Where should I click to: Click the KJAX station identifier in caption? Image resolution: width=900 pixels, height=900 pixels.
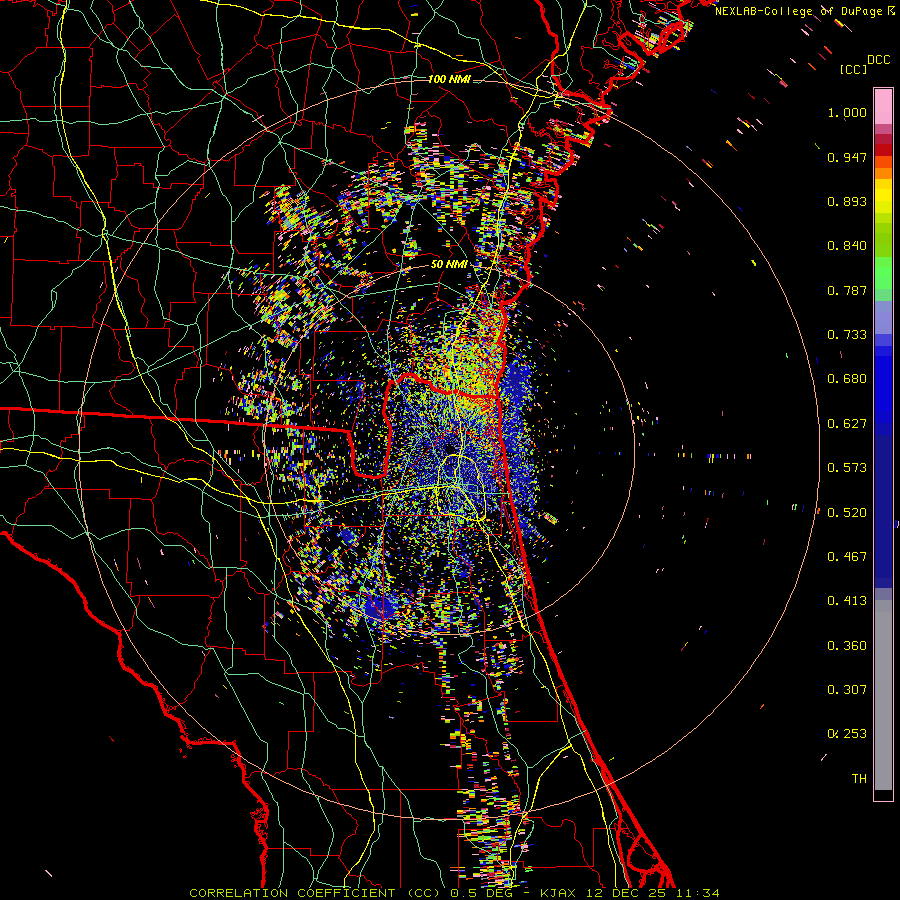pos(557,893)
